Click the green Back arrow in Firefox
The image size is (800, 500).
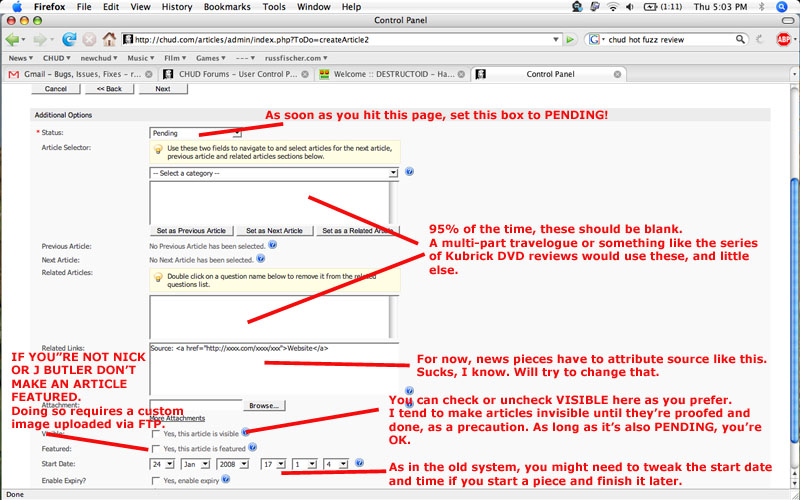click(x=13, y=40)
